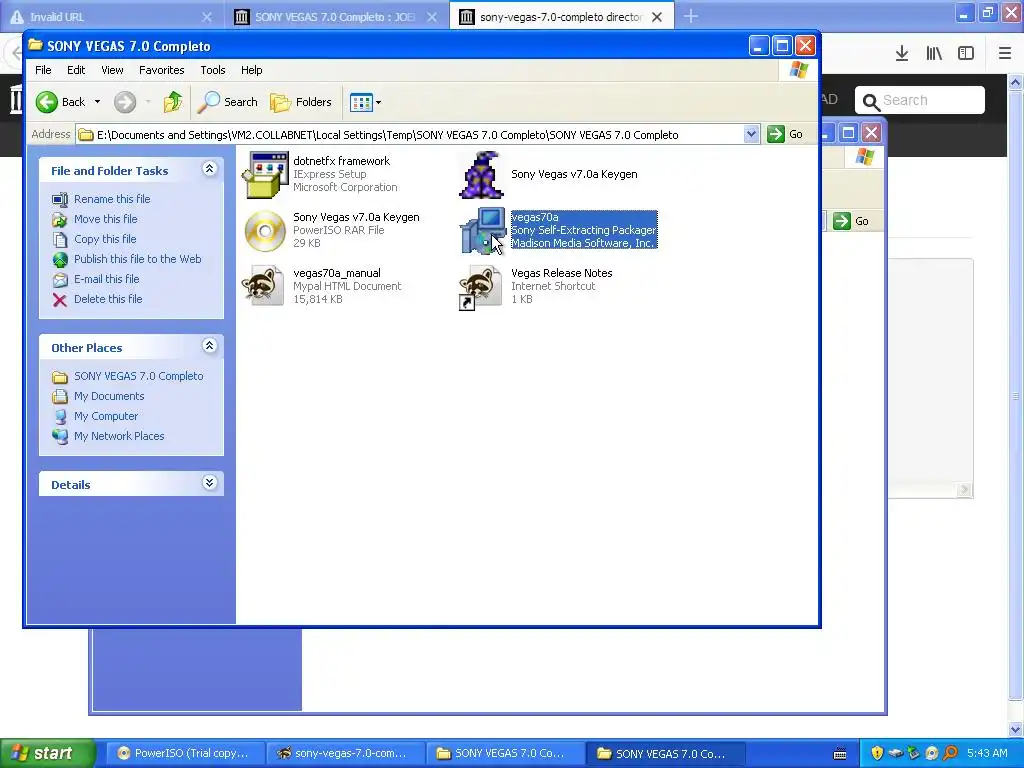This screenshot has width=1024, height=768.
Task: Switch to SONY VEGAS 7.0 Completo browser tab
Action: [335, 17]
